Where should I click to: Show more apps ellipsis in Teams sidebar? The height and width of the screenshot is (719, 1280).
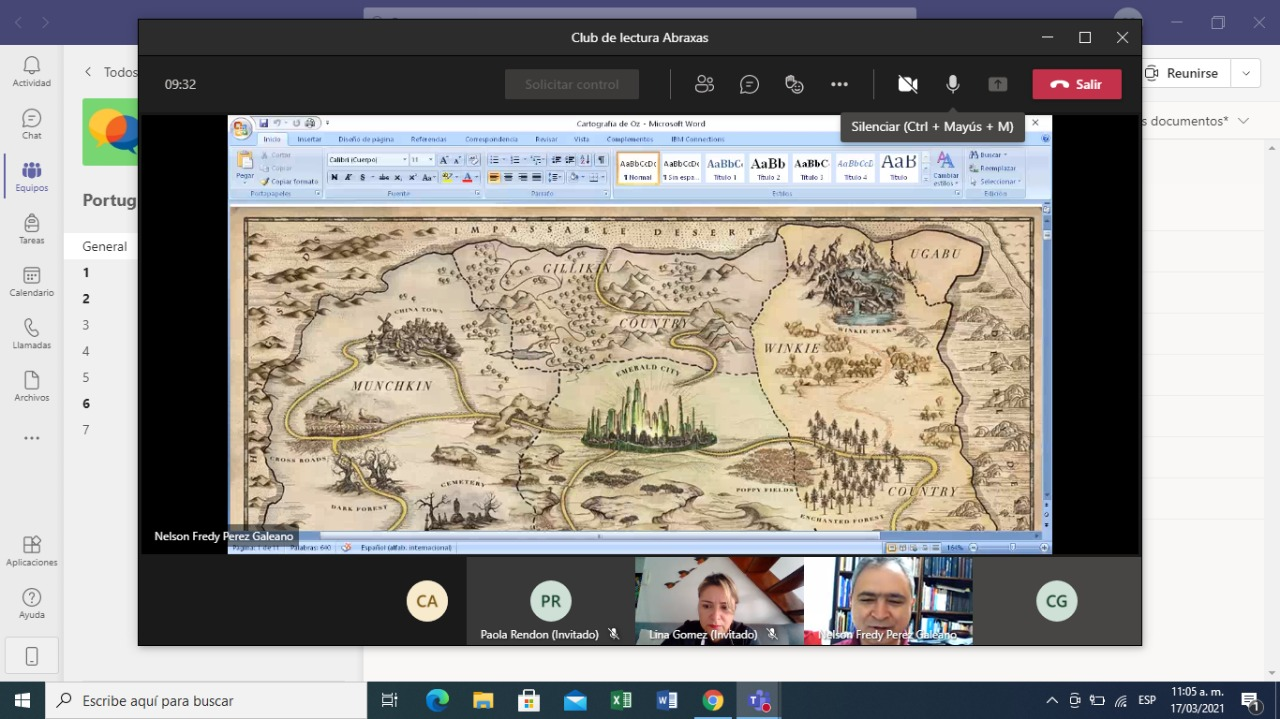click(32, 438)
